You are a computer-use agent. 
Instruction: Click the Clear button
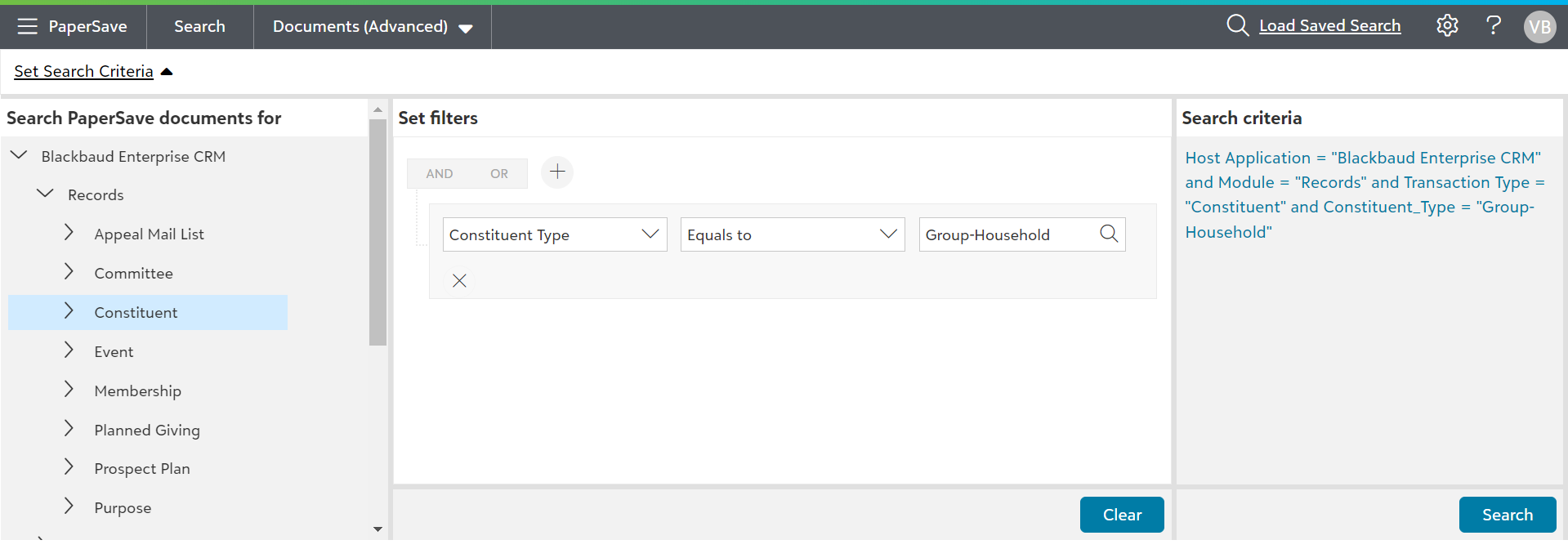pos(1121,515)
